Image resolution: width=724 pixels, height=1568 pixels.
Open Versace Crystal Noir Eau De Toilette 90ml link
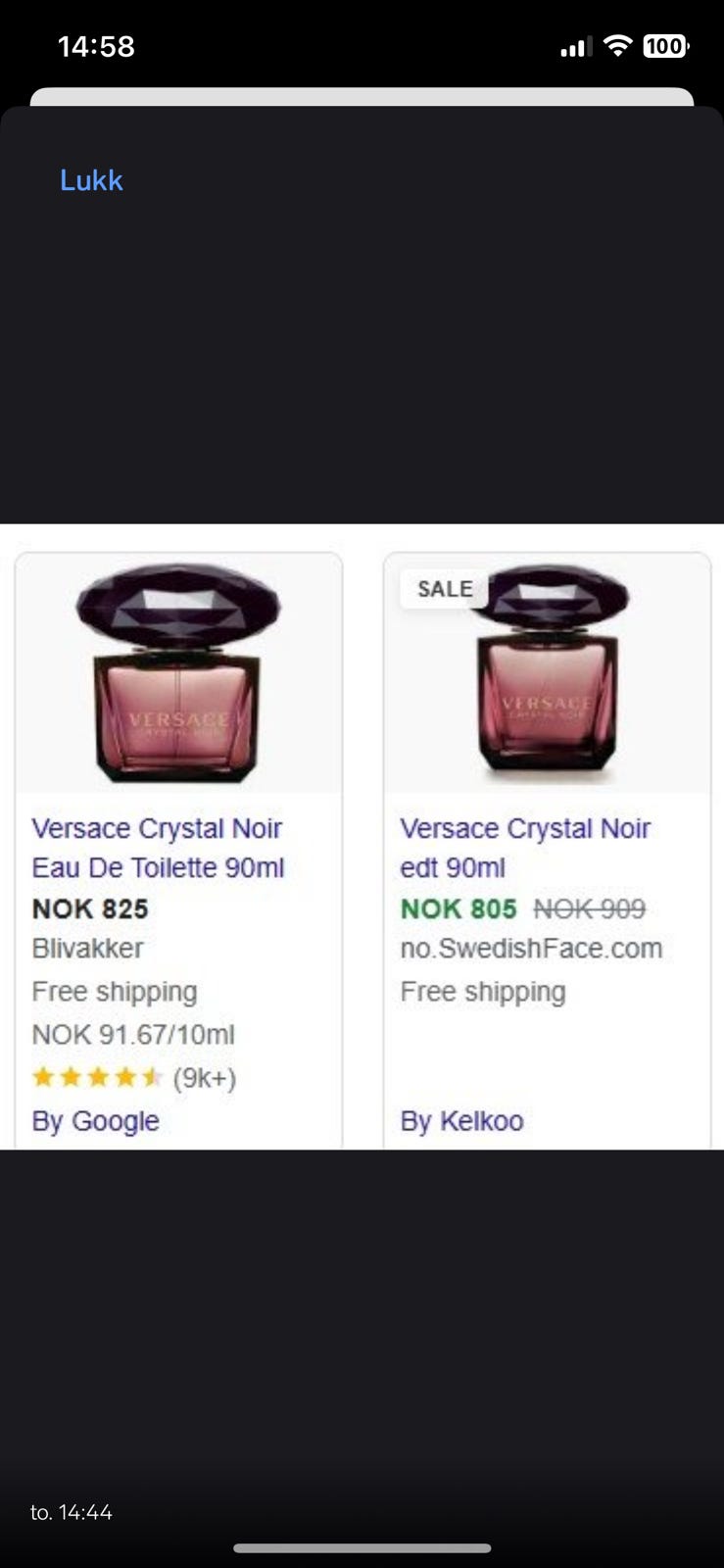158,848
